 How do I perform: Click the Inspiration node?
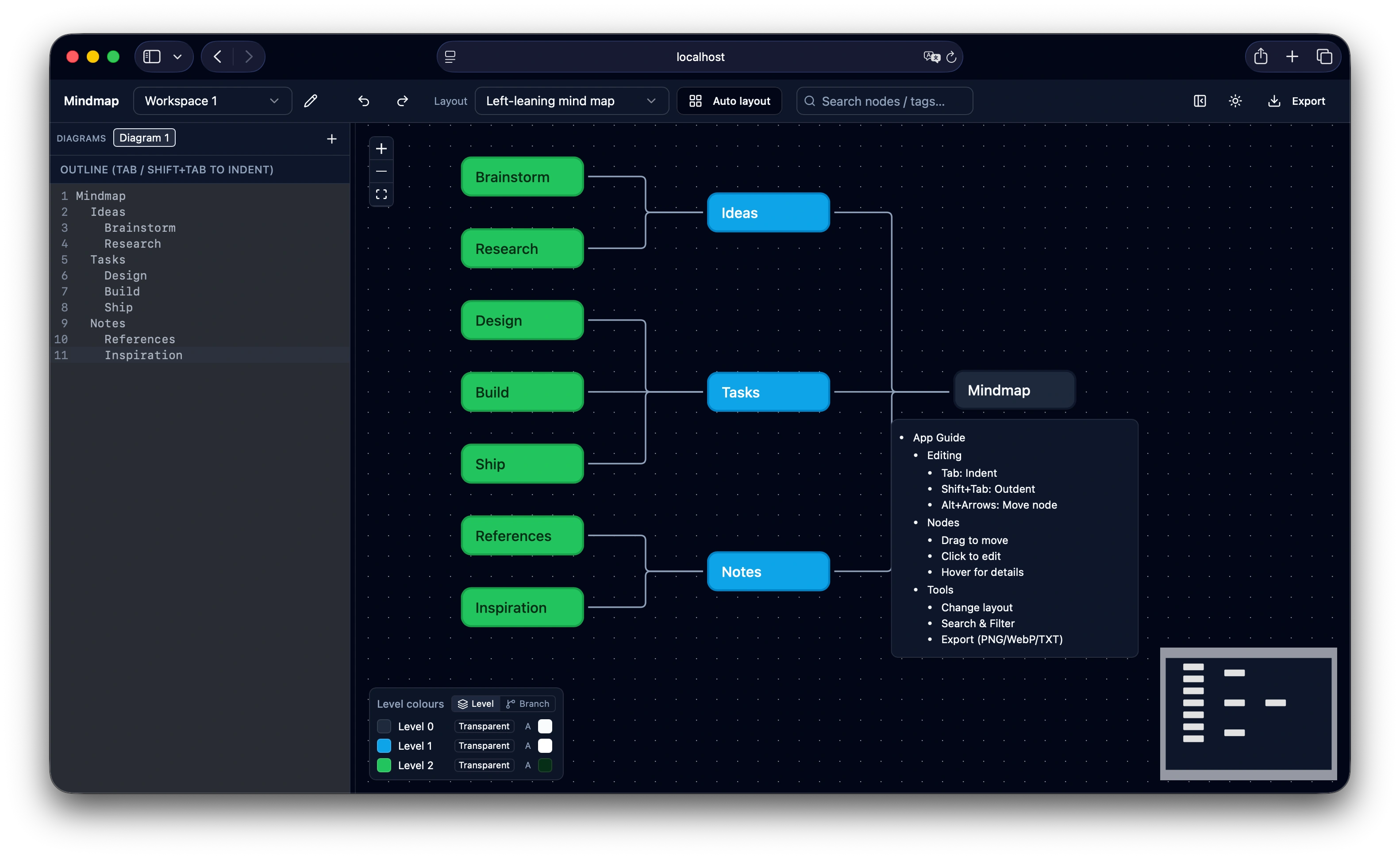(x=522, y=607)
